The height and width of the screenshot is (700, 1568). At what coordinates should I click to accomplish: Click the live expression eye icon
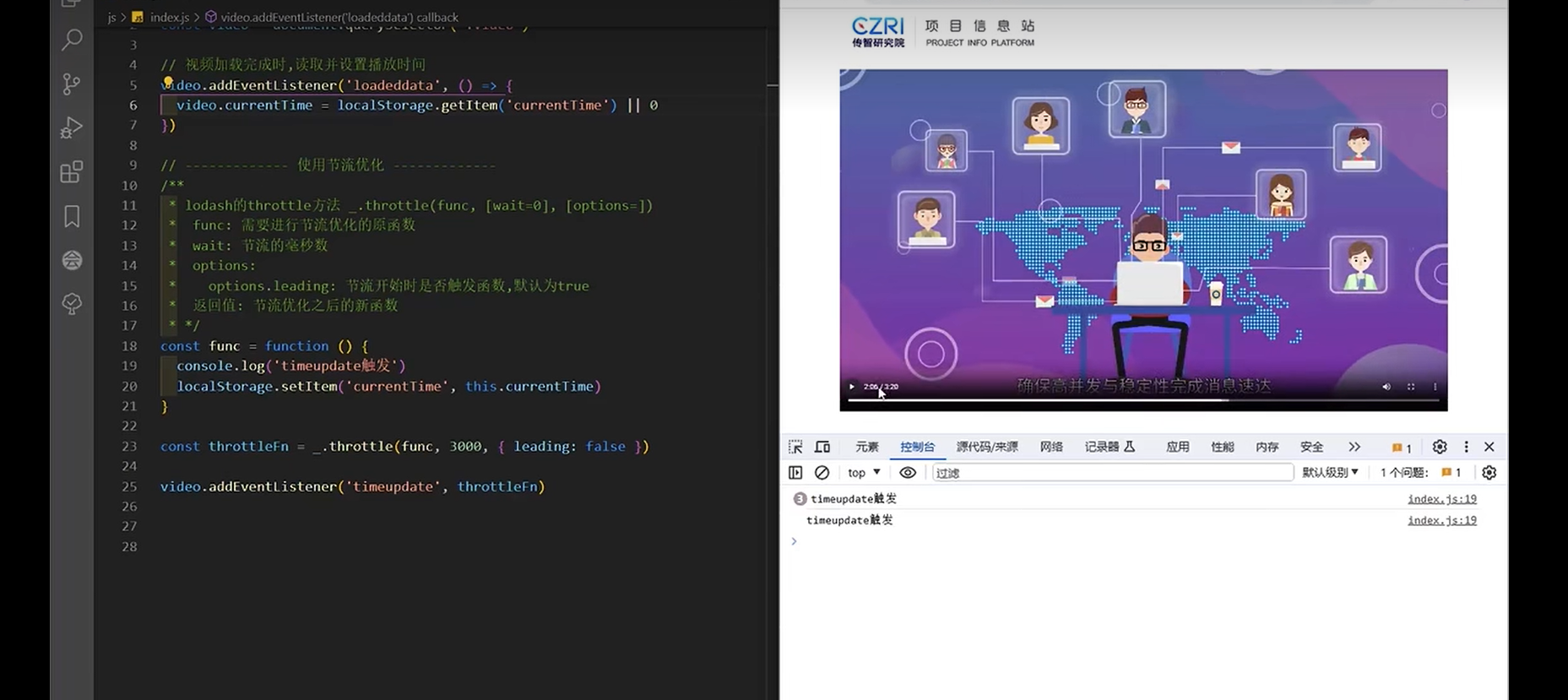coord(908,473)
